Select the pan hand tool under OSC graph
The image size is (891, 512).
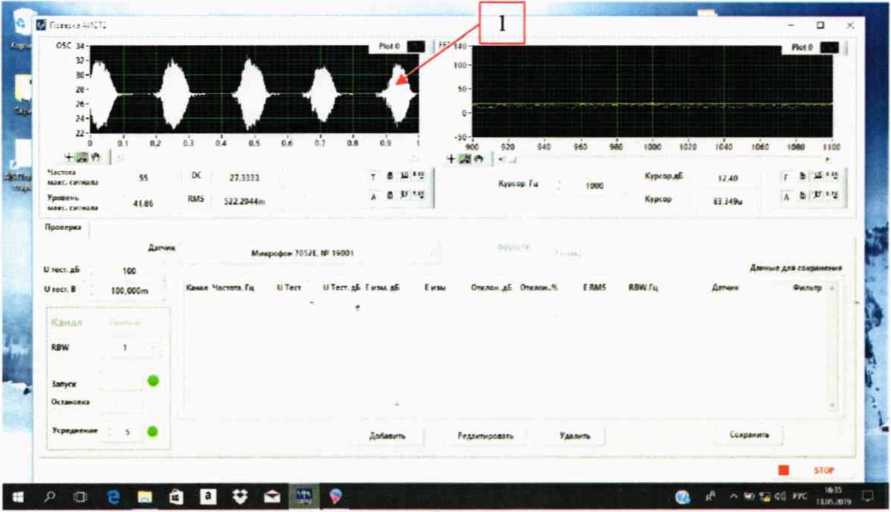click(94, 157)
